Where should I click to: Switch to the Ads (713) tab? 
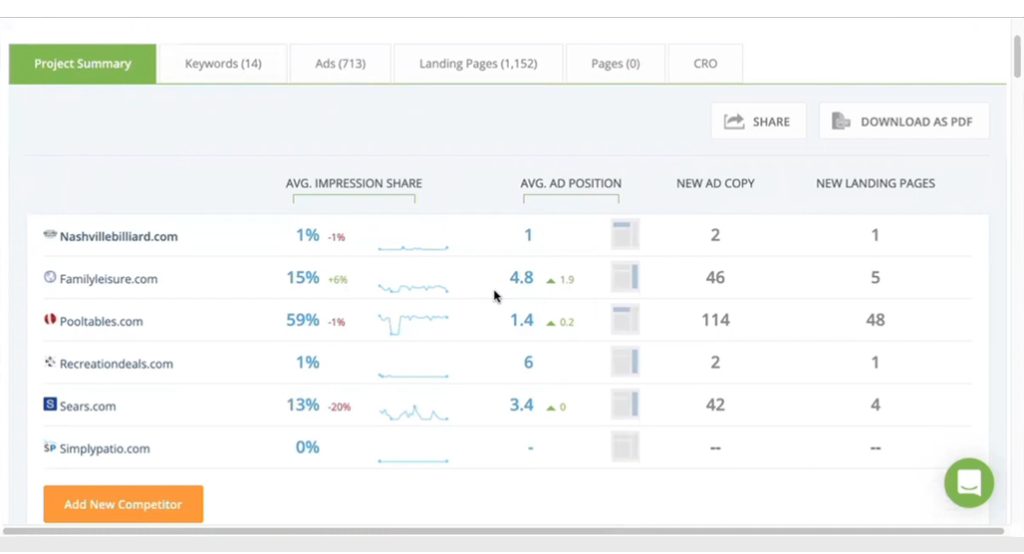click(x=340, y=63)
